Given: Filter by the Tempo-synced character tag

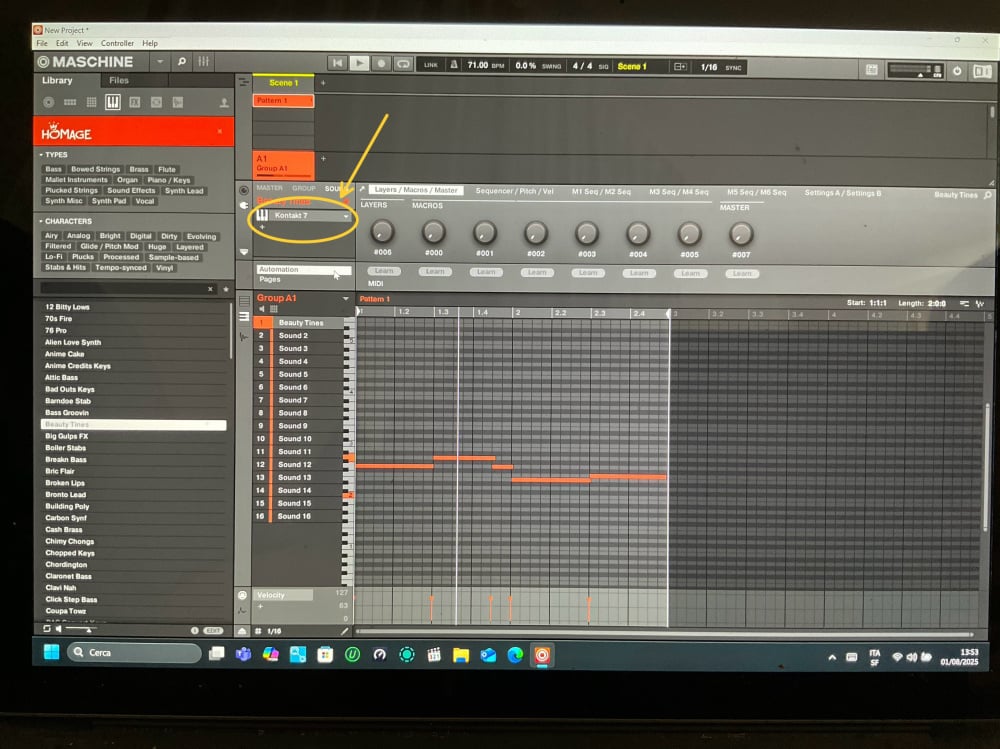Looking at the screenshot, I should coord(121,267).
